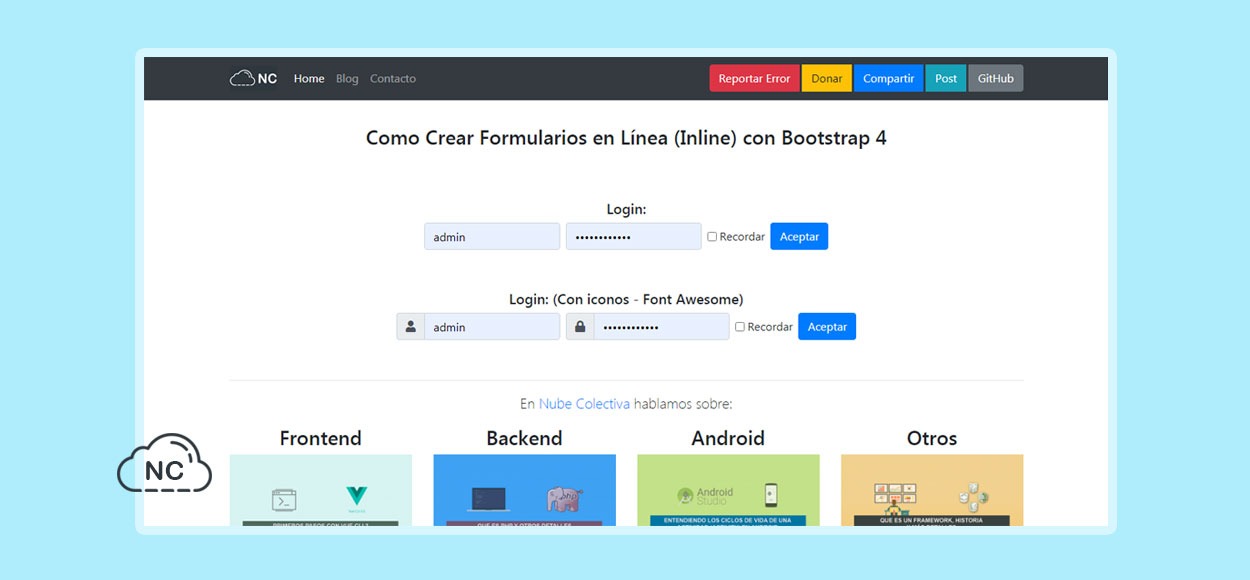Click the red Reportar Error button

coord(754,78)
